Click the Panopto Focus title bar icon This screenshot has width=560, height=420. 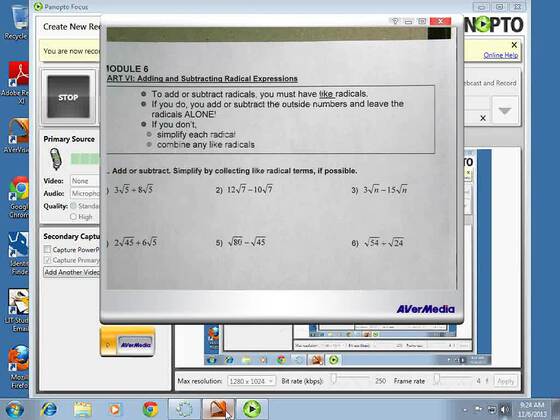[x=38, y=6]
